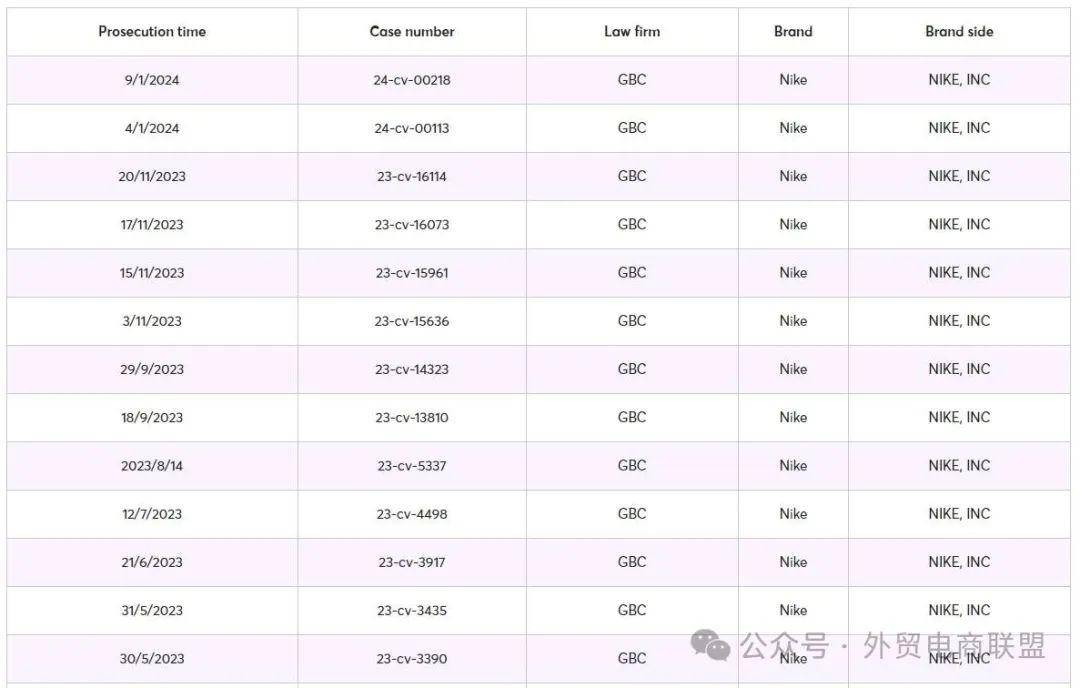The image size is (1080, 688).
Task: Select case number 24-cv-00218
Action: click(412, 80)
